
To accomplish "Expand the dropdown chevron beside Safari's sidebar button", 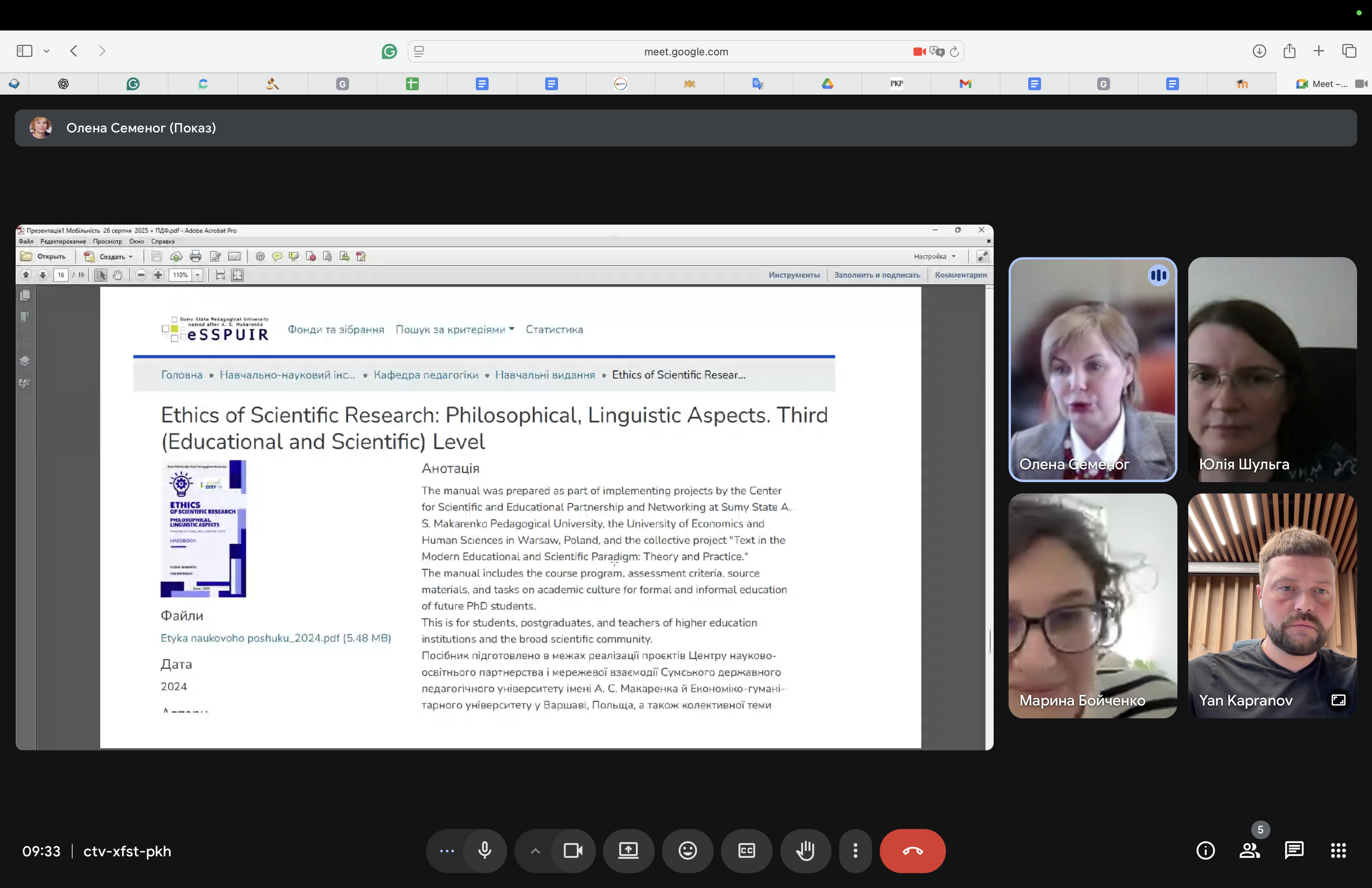I will pyautogui.click(x=47, y=51).
